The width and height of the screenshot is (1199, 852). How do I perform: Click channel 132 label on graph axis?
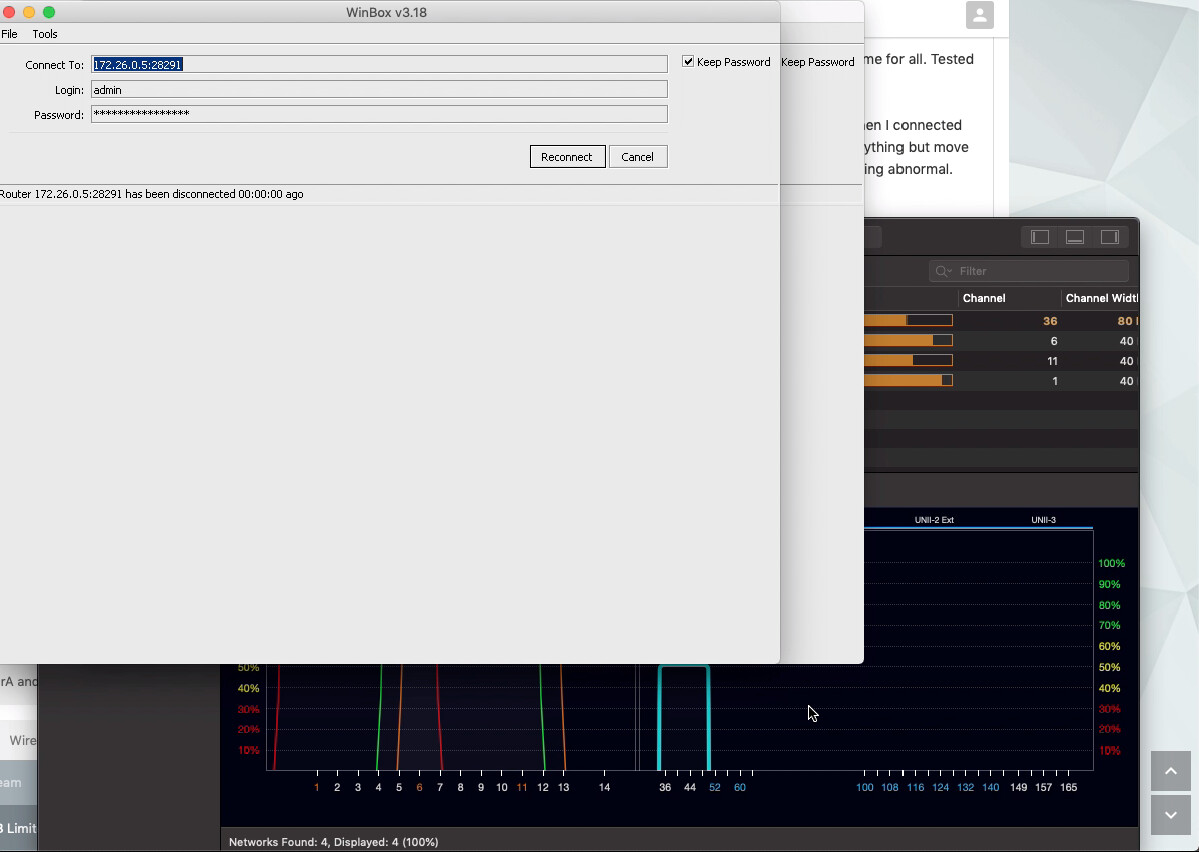tap(965, 787)
